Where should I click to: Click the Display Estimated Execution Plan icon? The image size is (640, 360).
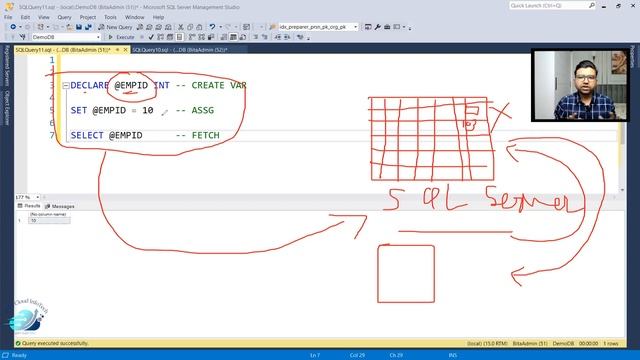(x=160, y=37)
